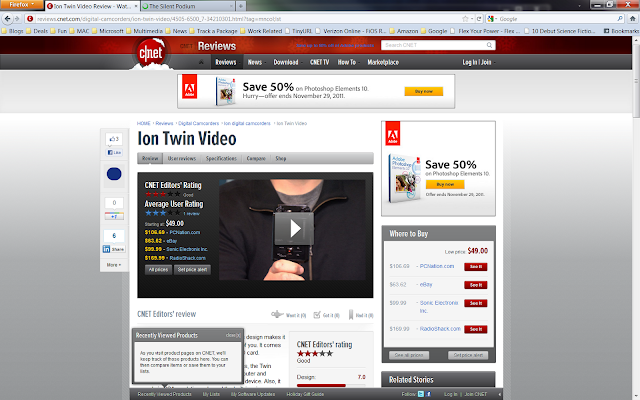Click the Ion digital camcorders breadcrumb
Viewport: 640px width, 400px height.
pos(247,123)
